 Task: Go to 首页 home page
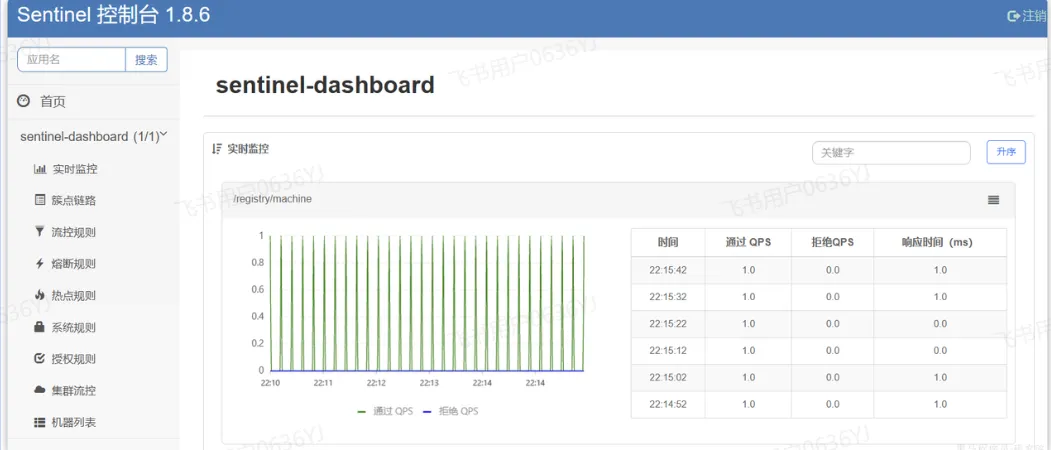click(x=53, y=102)
